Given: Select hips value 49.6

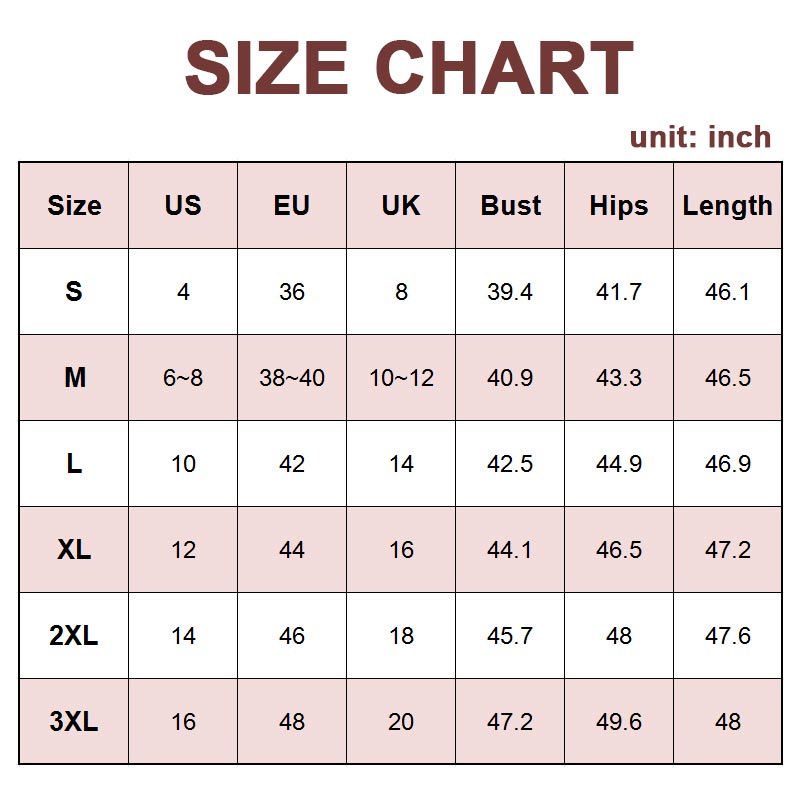Looking at the screenshot, I should point(619,722).
